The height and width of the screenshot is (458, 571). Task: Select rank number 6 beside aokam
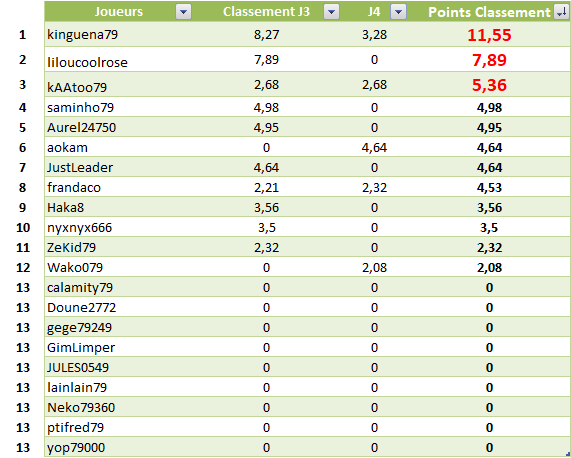coord(23,147)
